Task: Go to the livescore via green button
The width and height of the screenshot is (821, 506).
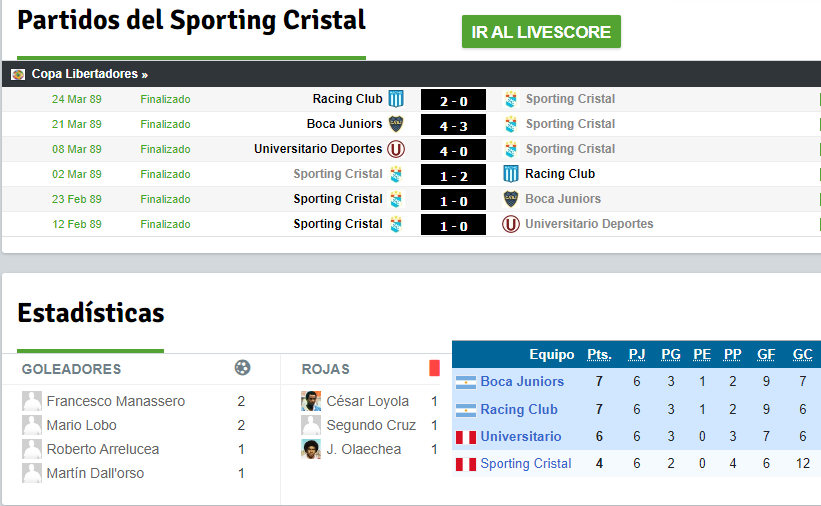Action: click(541, 32)
